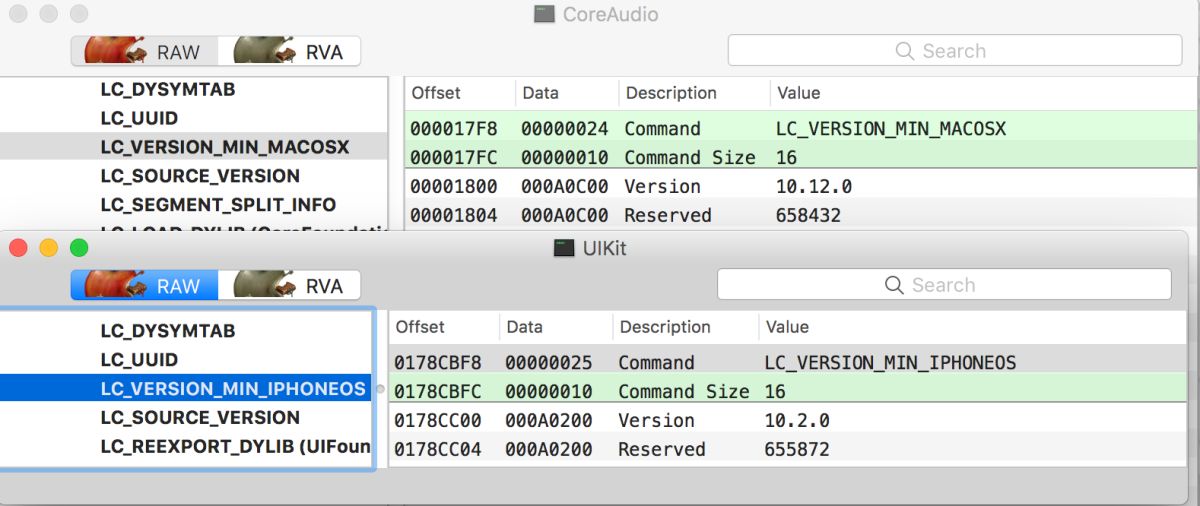Click the magnifier icon in UIKit search
This screenshot has height=506, width=1200.
pyautogui.click(x=895, y=285)
